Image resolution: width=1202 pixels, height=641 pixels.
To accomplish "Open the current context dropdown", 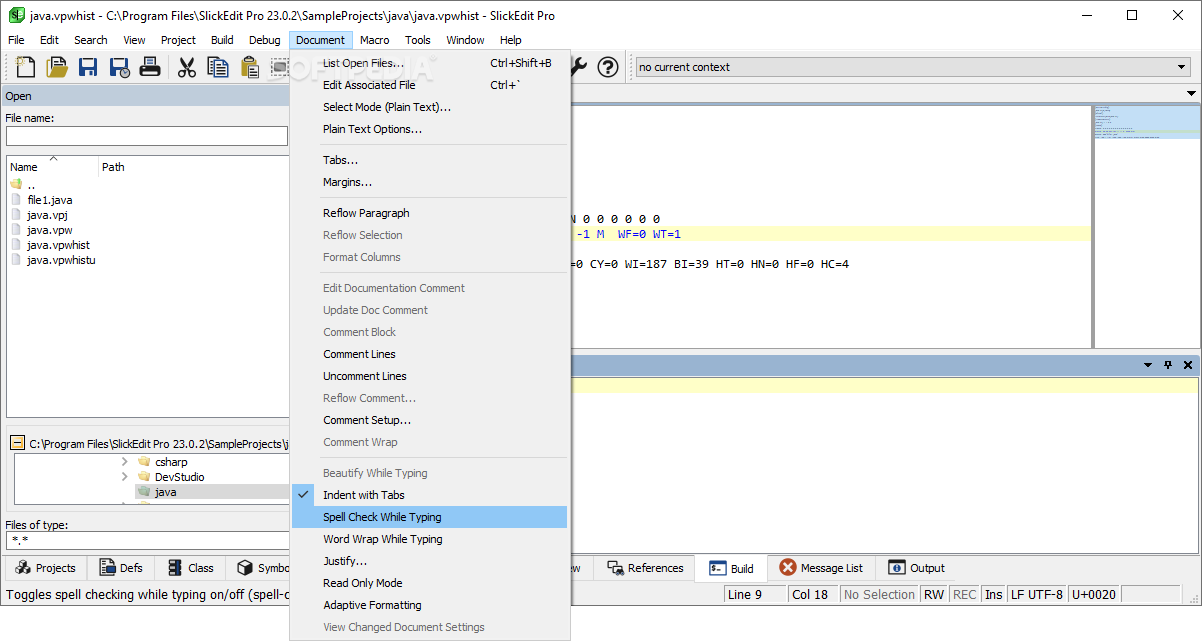I will tap(1181, 67).
